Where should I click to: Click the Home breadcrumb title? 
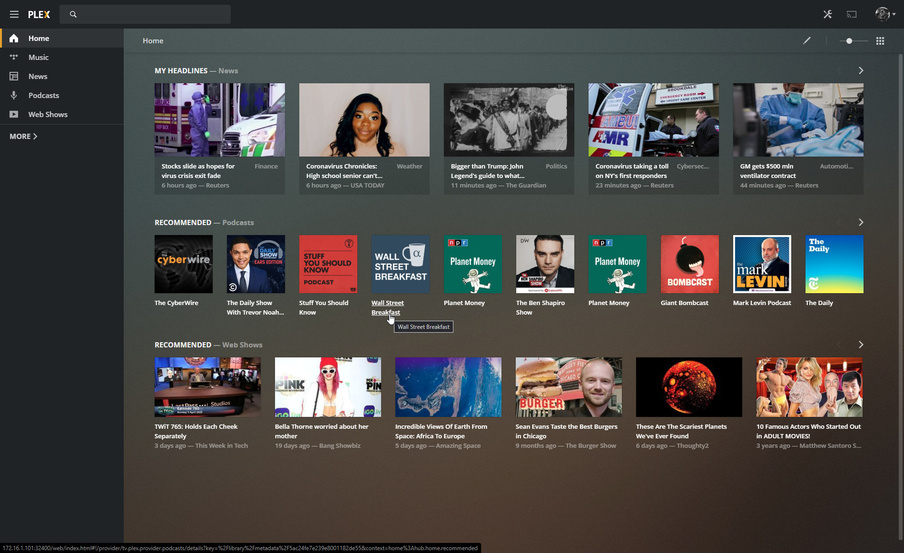153,41
